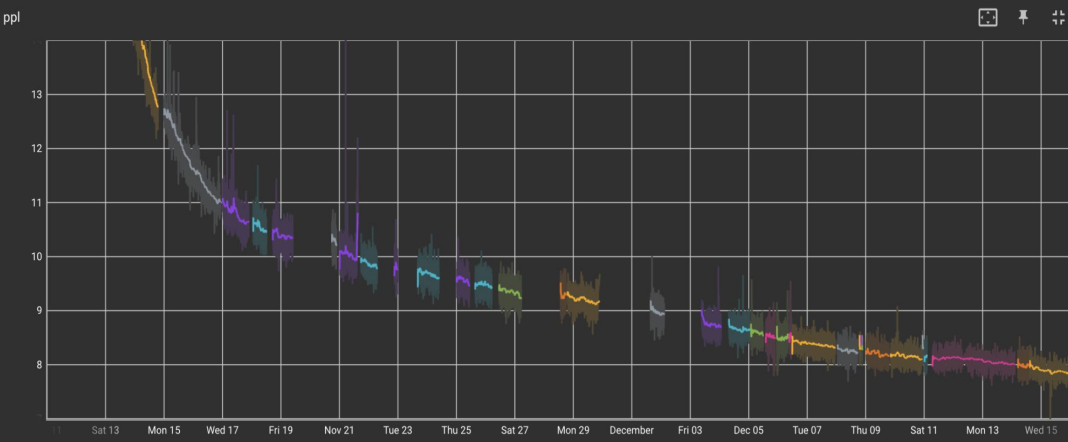Click the Wed 15 axis label

click(1041, 430)
